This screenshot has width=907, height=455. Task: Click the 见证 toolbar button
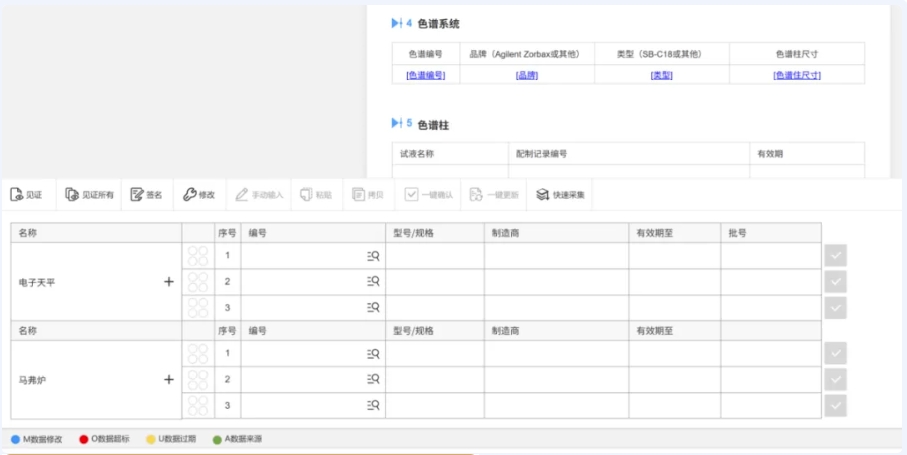(x=26, y=195)
